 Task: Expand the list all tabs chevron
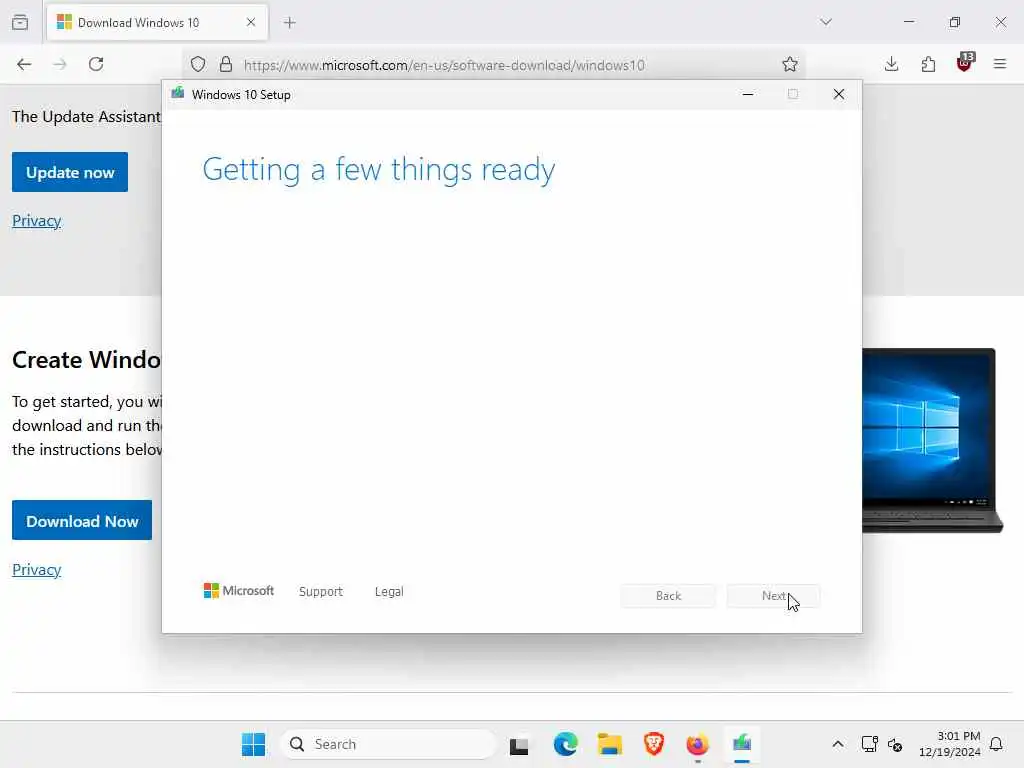pyautogui.click(x=826, y=22)
